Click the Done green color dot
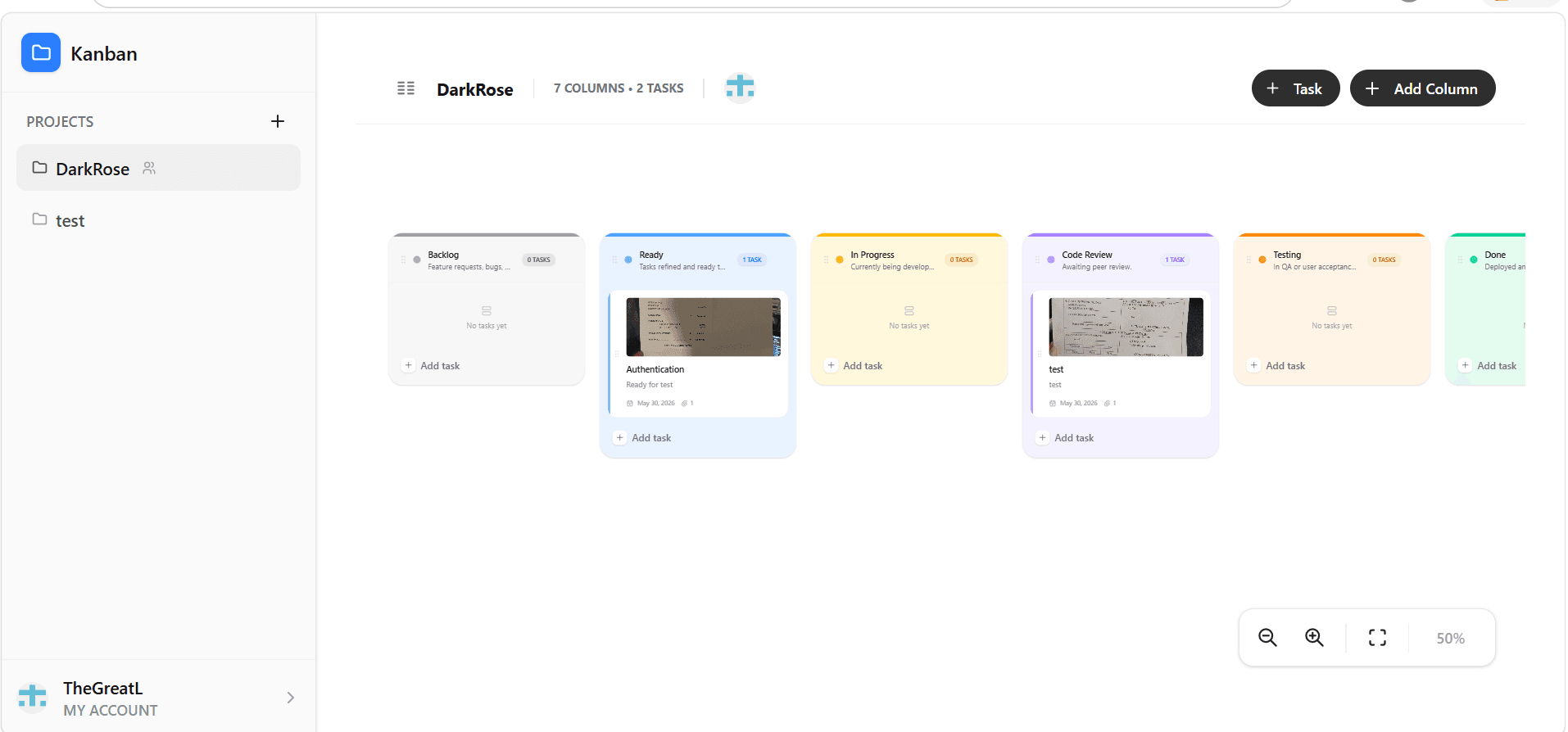The image size is (1568, 732). coord(1474,260)
